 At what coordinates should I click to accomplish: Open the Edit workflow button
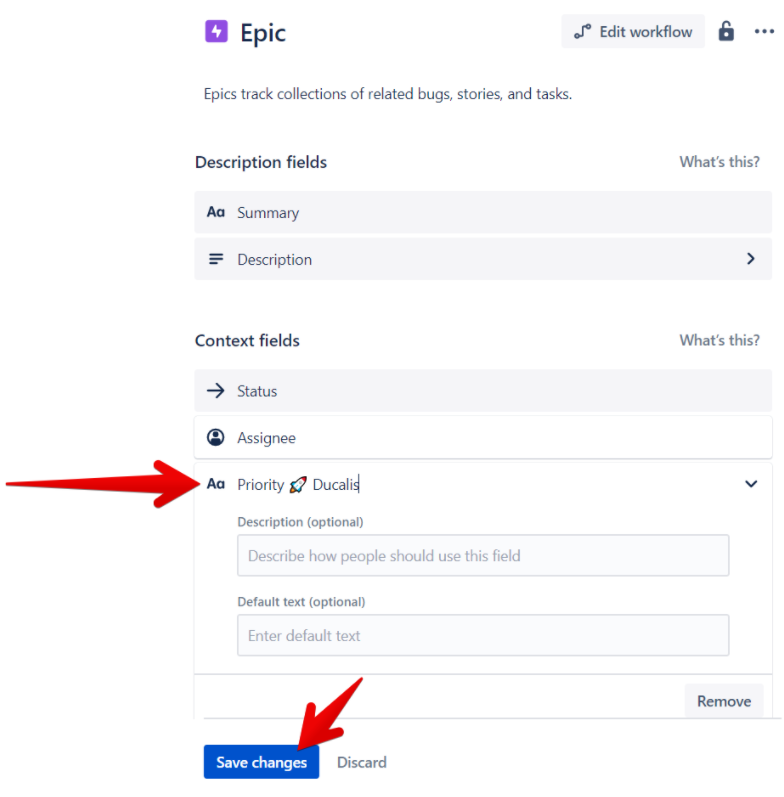633,32
